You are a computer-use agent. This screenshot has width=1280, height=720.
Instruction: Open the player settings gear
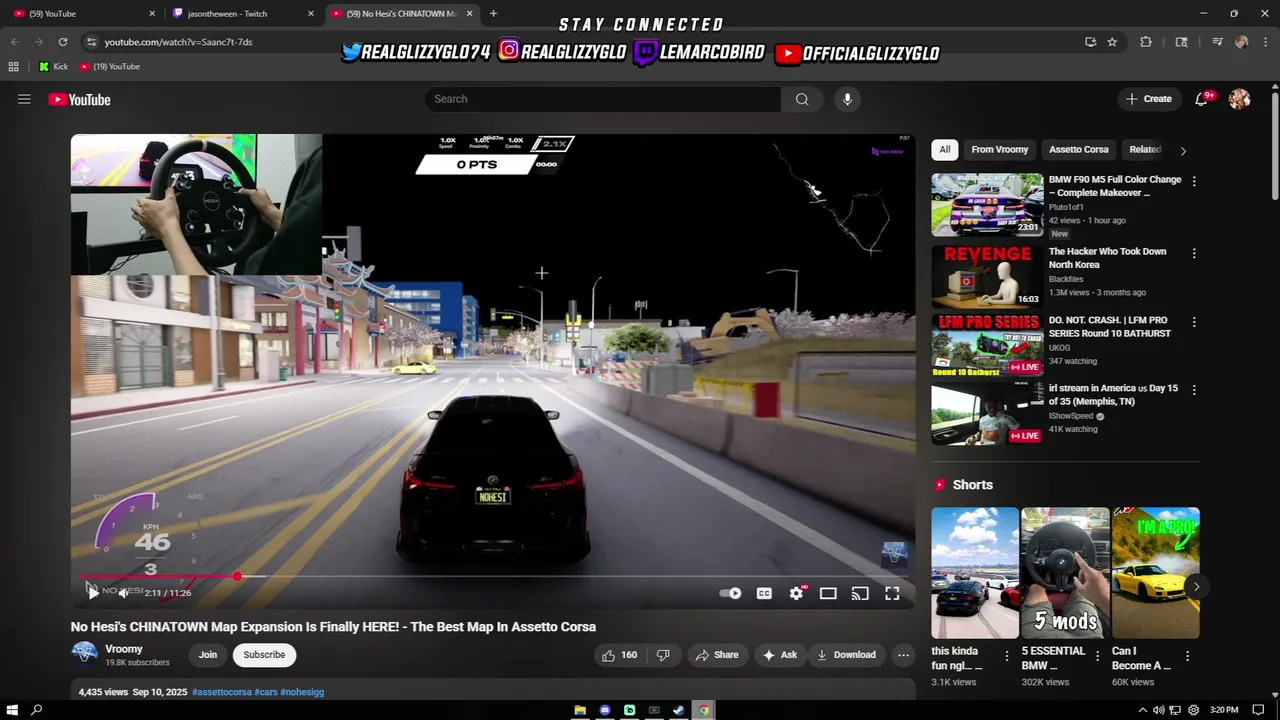click(796, 593)
